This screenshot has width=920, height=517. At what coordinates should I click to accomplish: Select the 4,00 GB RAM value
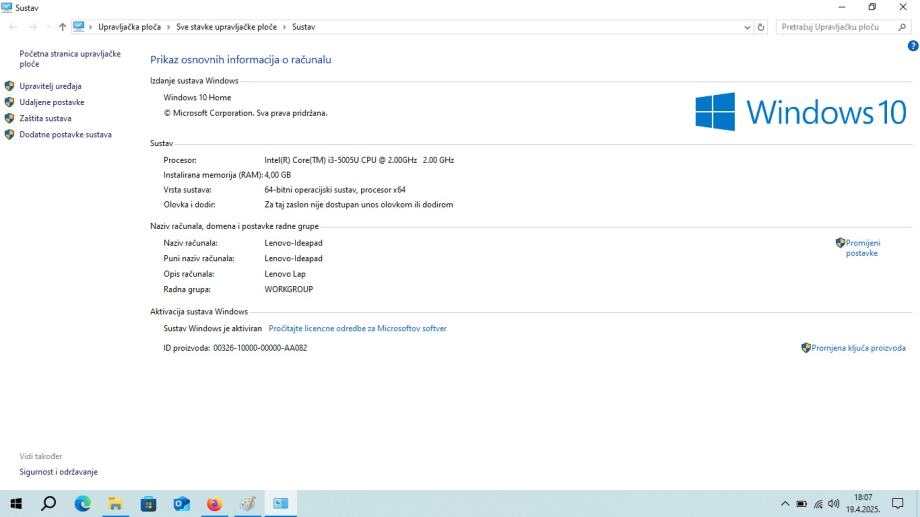click(278, 175)
